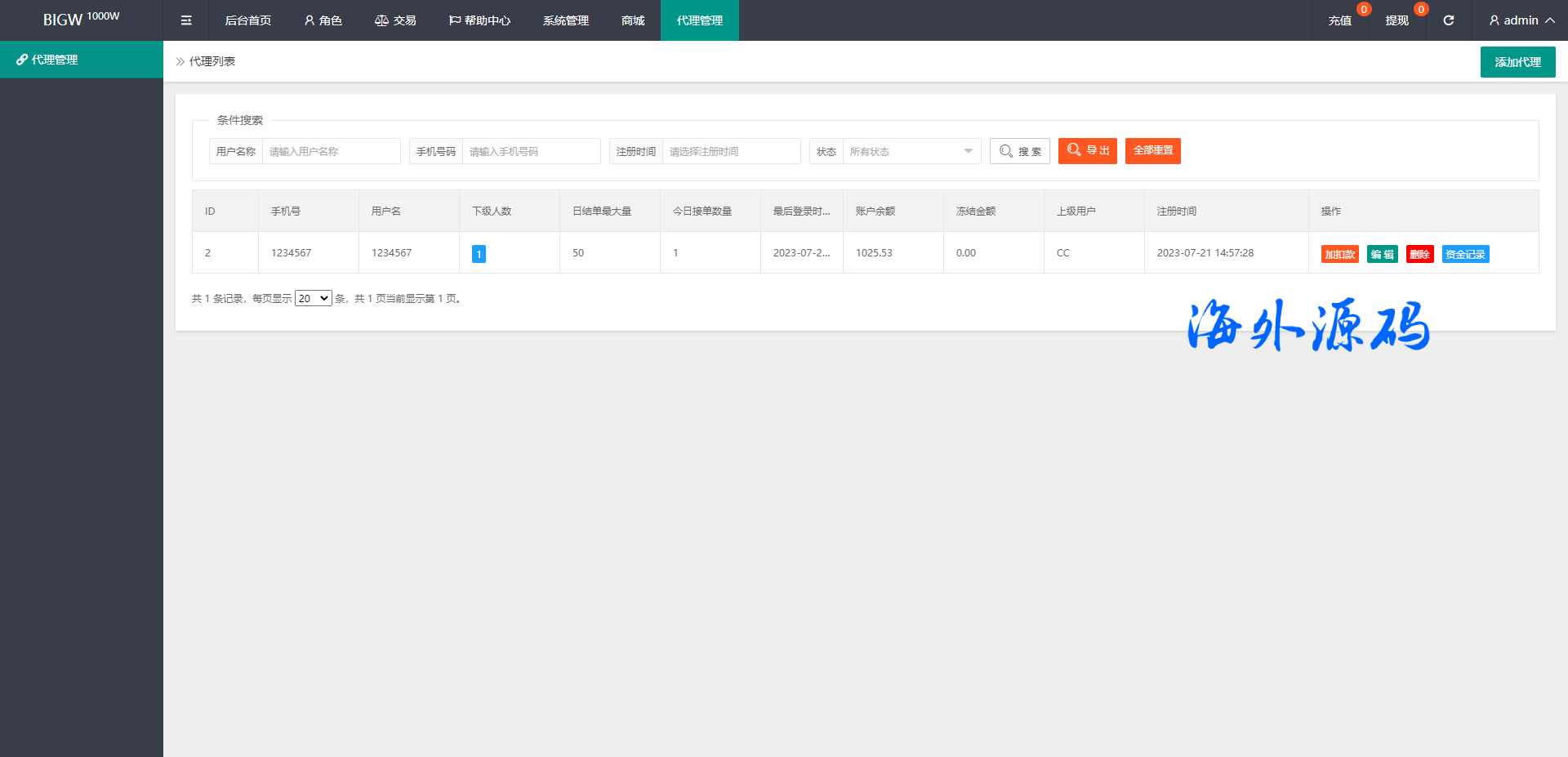Open the 帮助中心 flag menu
This screenshot has height=757, width=1568.
click(x=479, y=20)
